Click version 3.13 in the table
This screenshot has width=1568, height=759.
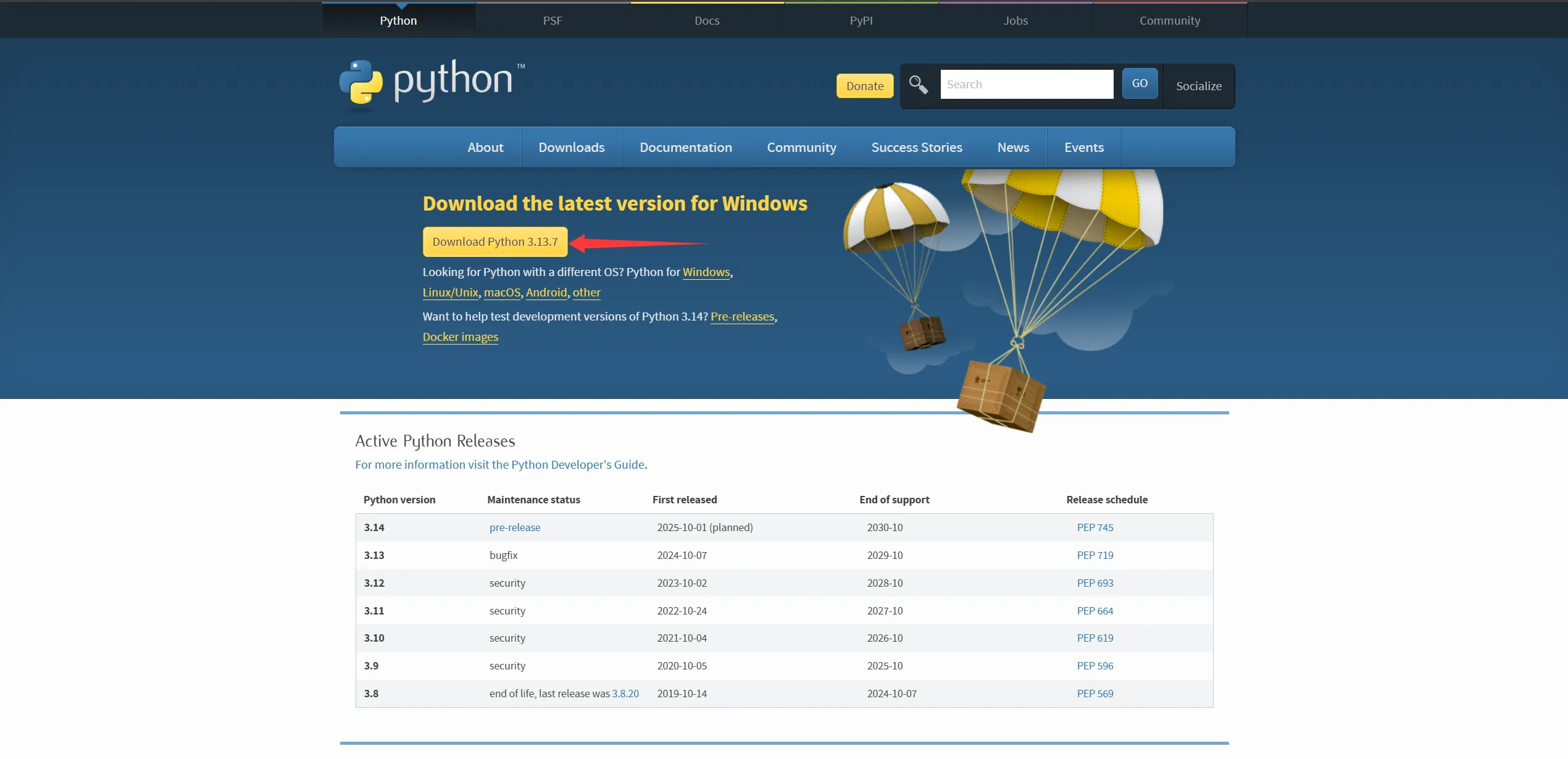point(374,555)
